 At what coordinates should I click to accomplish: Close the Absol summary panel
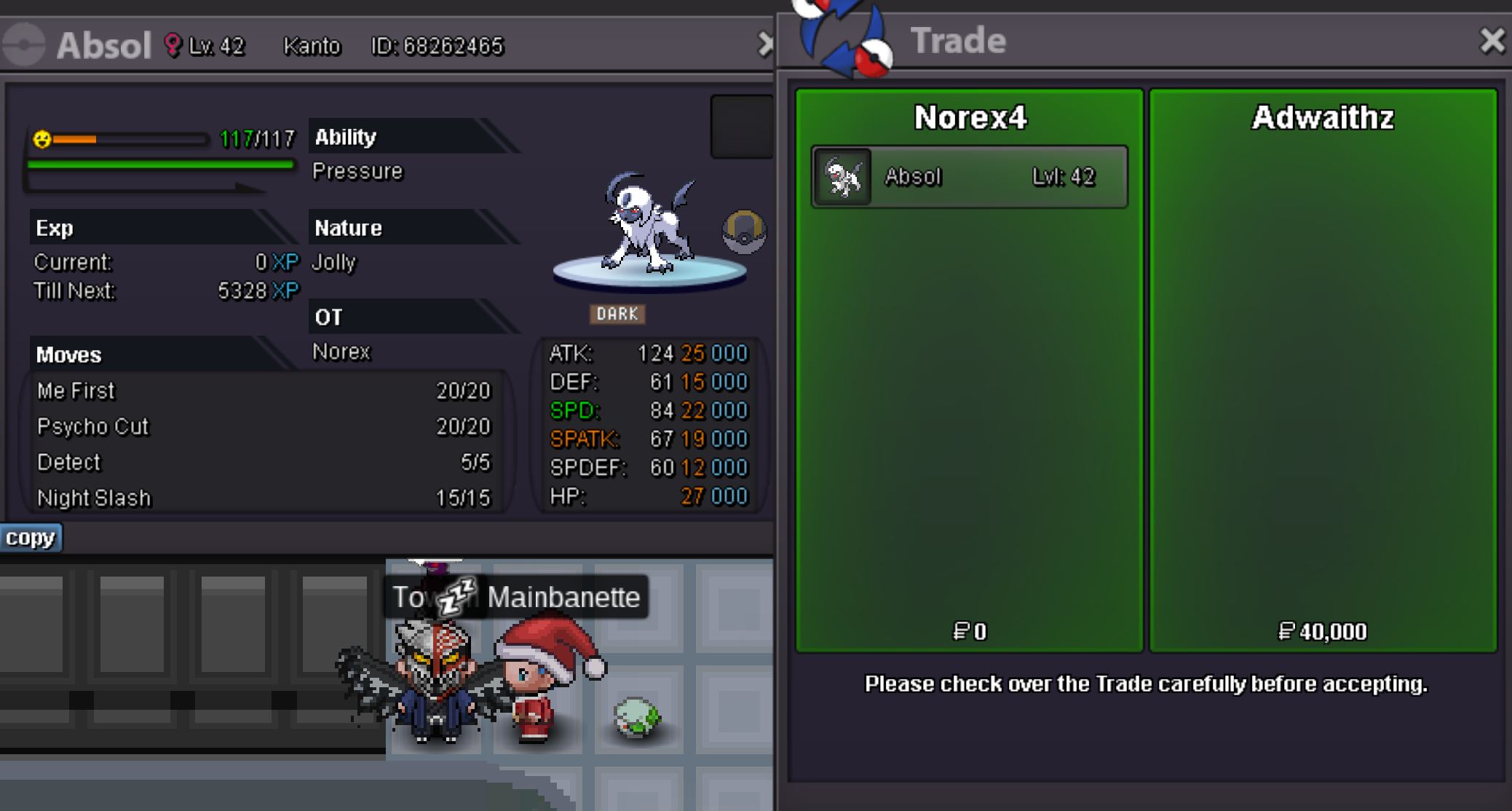pyautogui.click(x=764, y=44)
